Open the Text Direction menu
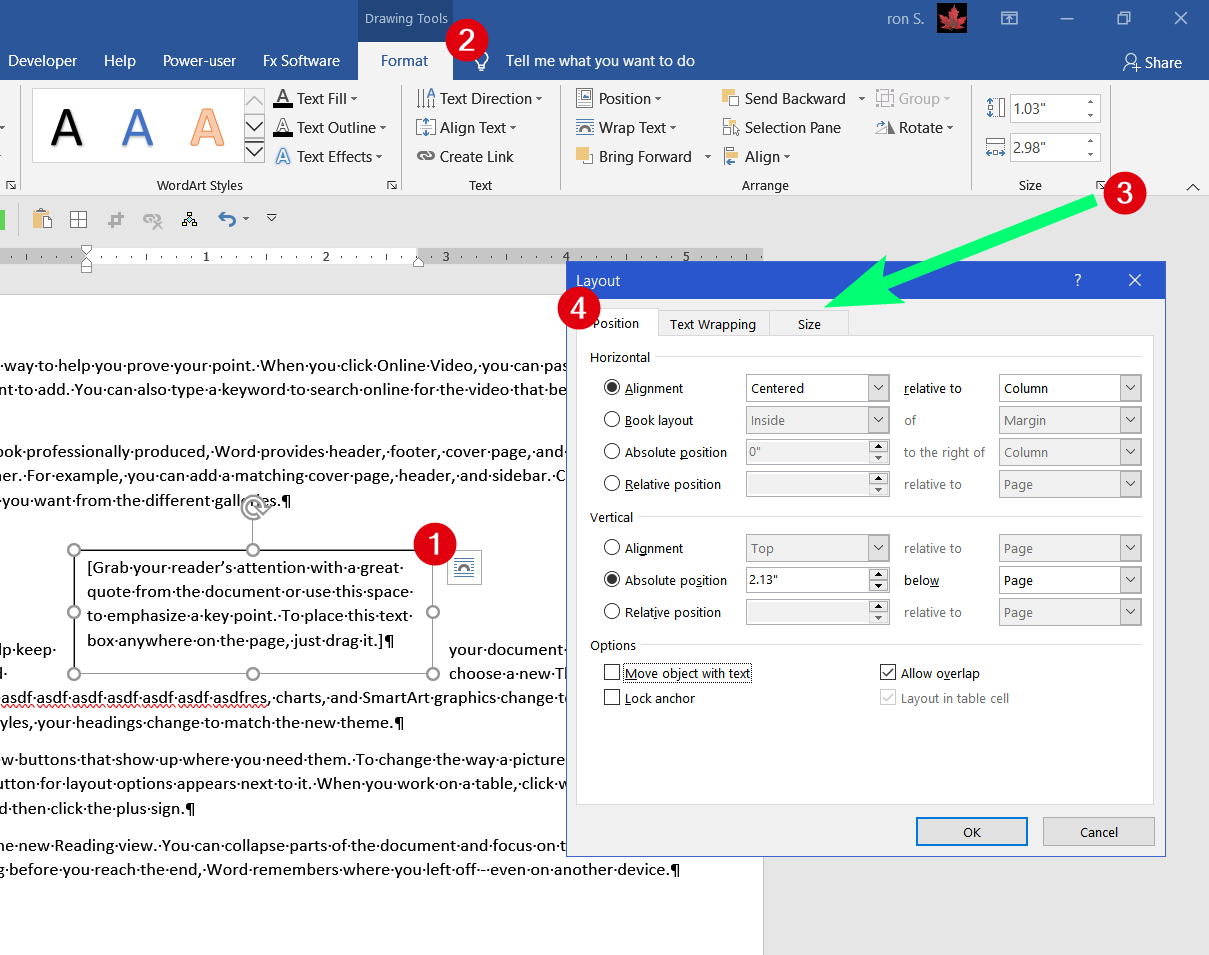Viewport: 1209px width, 955px height. [x=479, y=98]
